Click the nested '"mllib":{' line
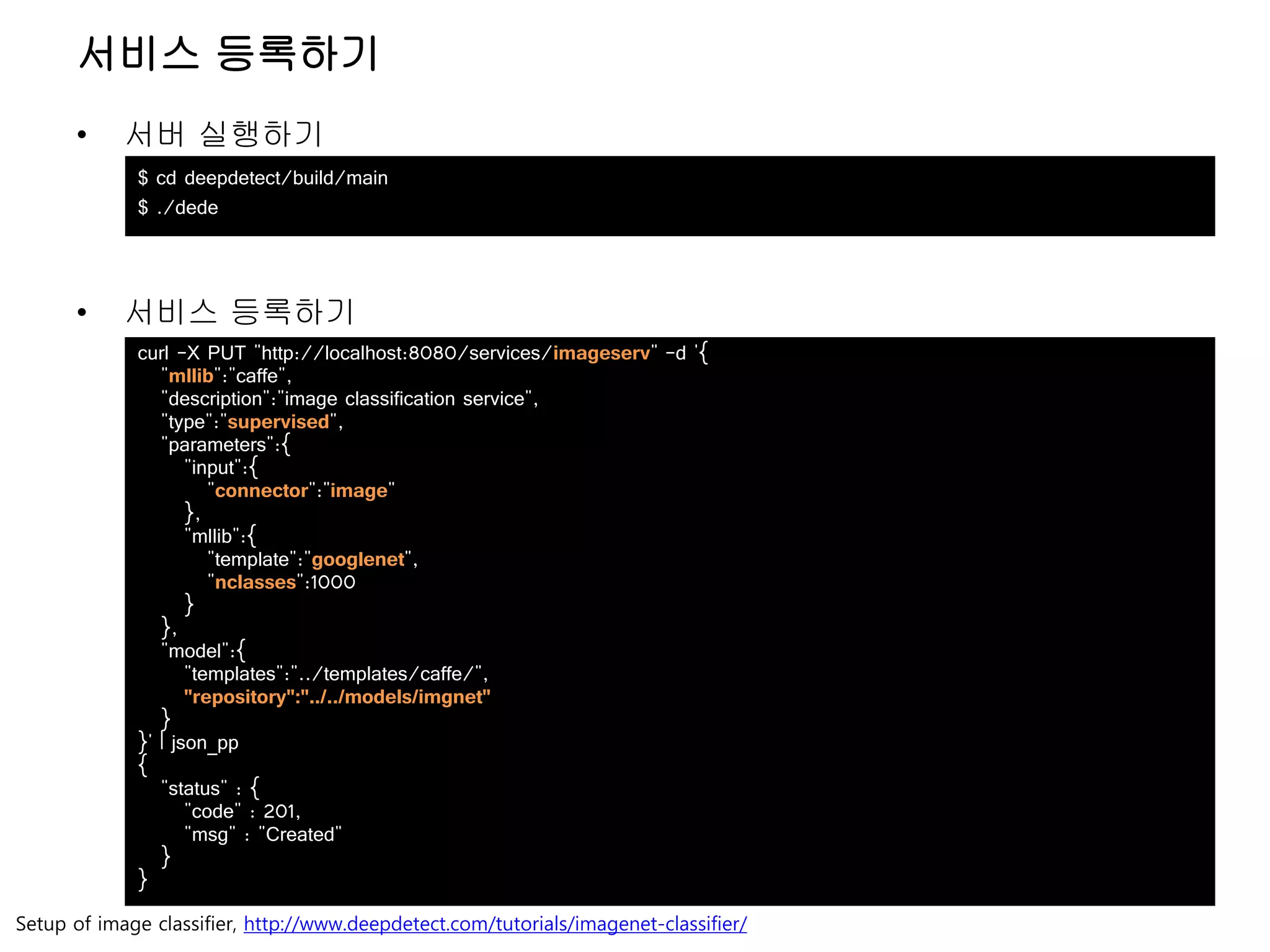1270x952 pixels. click(220, 536)
